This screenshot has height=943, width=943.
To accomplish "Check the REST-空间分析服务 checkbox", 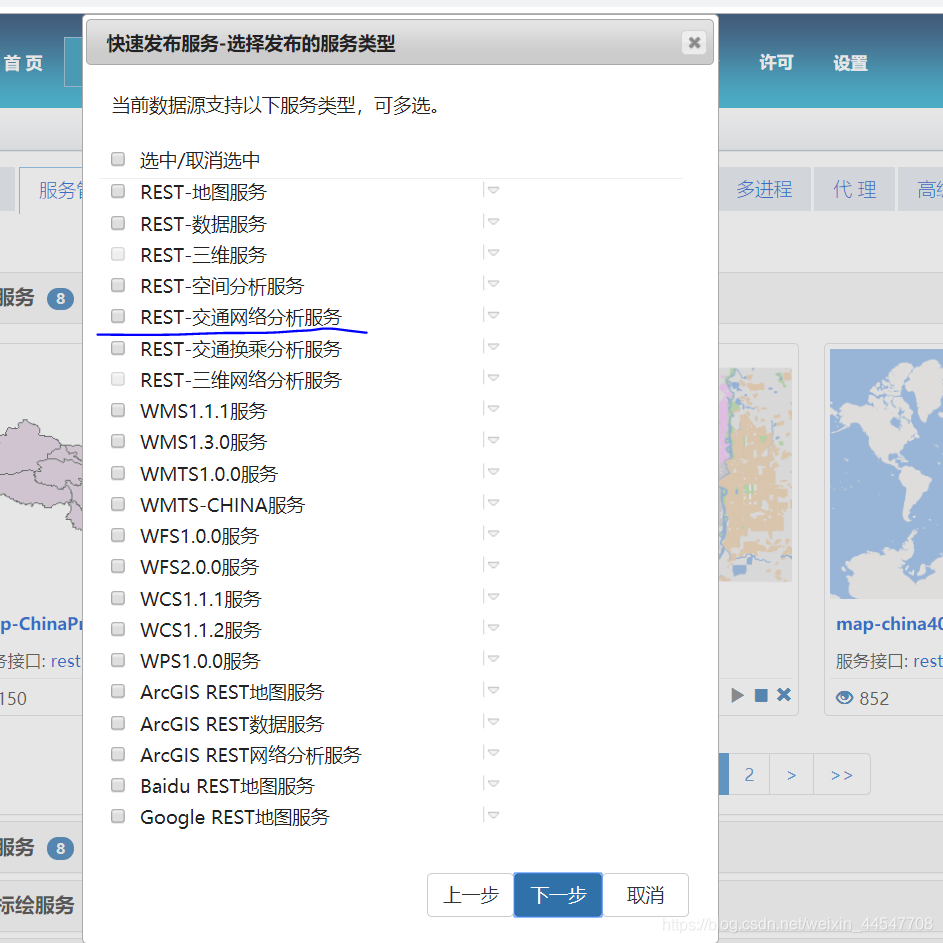I will pyautogui.click(x=118, y=285).
